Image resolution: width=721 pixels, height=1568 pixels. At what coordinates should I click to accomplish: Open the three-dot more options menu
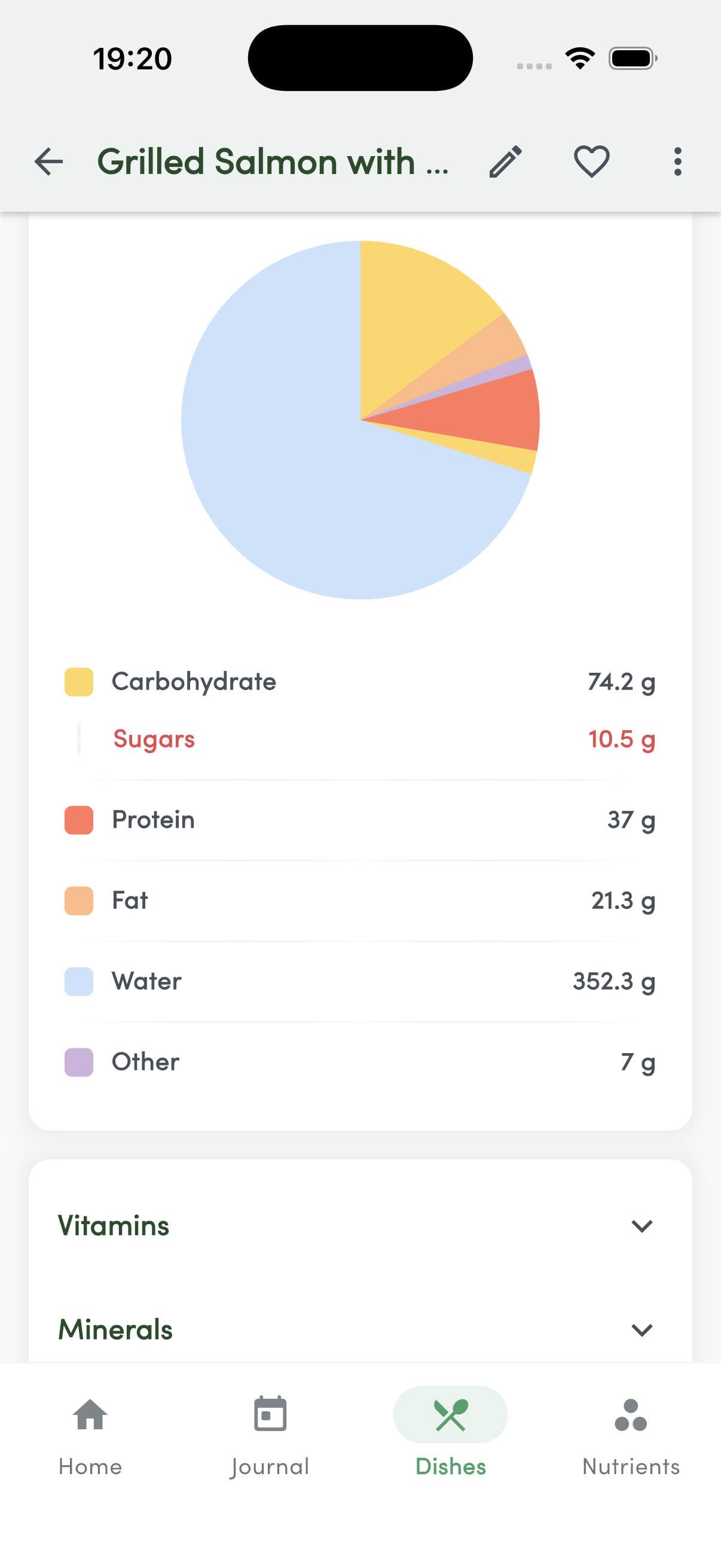coord(677,162)
